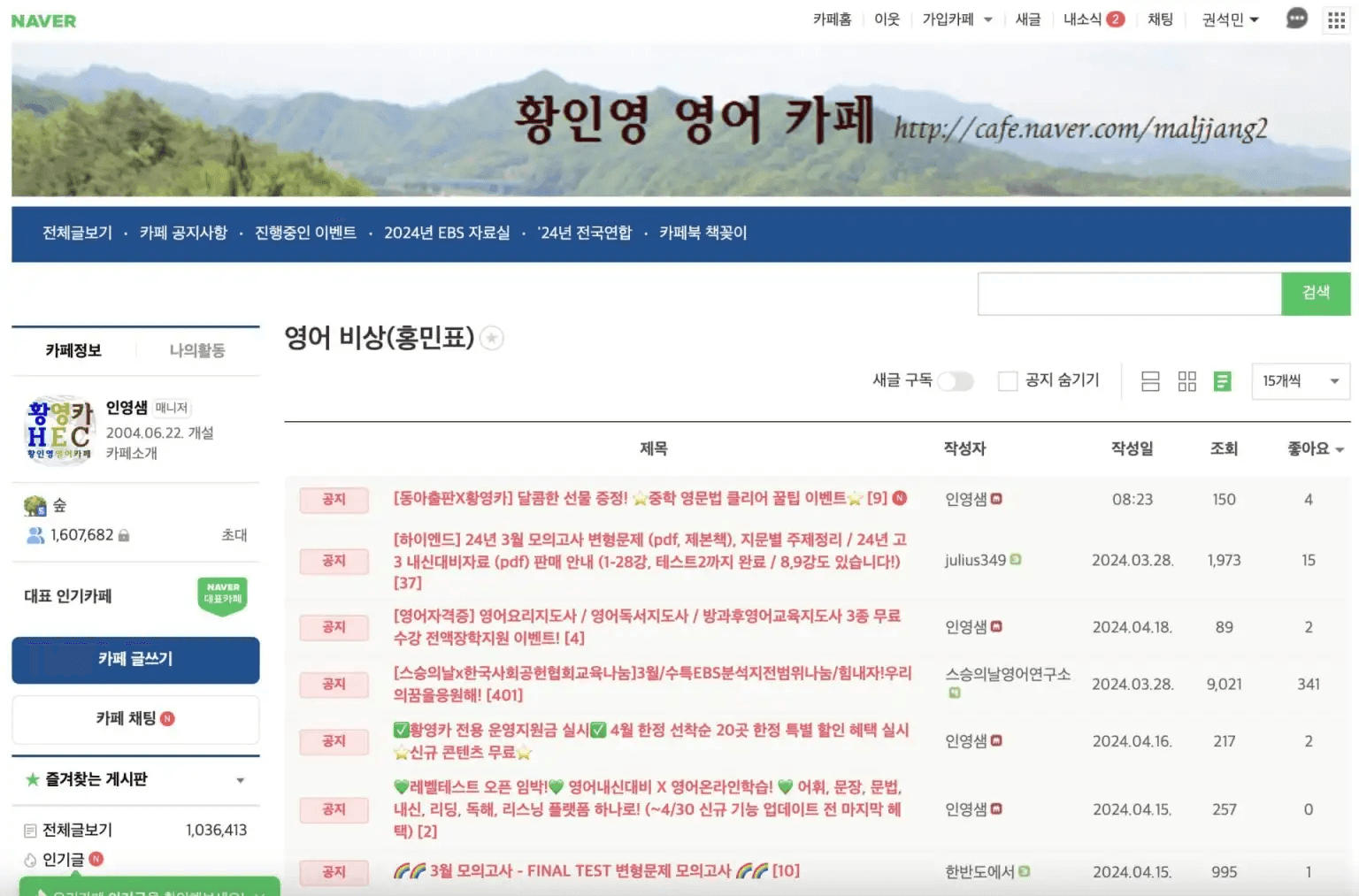This screenshot has height=896, width=1359.
Task: Click the member count icon beside 1,607,682
Action: coord(35,535)
